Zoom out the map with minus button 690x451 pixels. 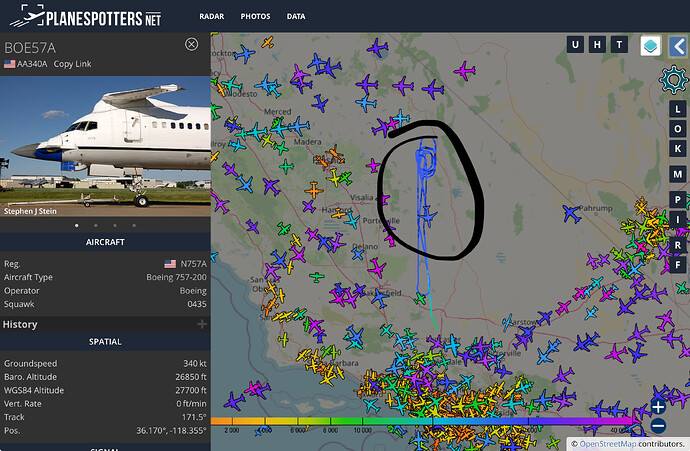[x=658, y=425]
